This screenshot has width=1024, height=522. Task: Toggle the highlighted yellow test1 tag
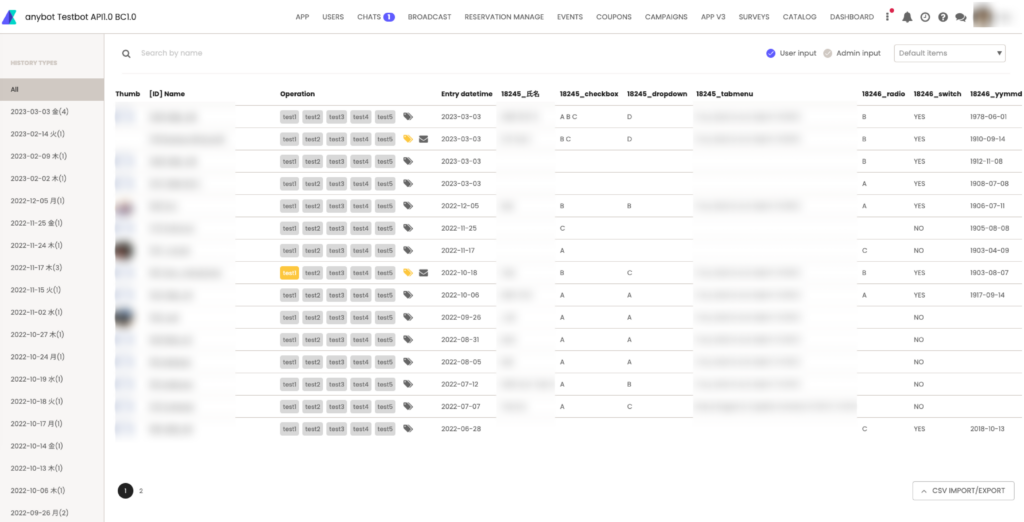tap(289, 272)
